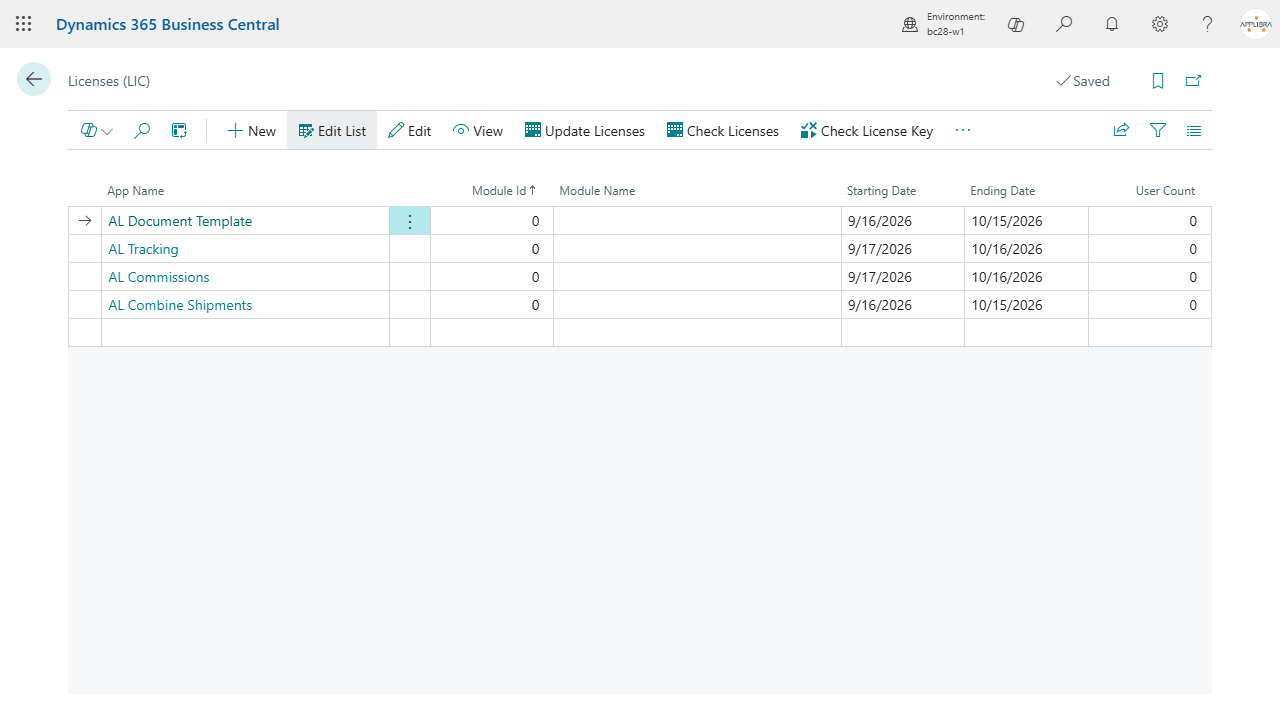The width and height of the screenshot is (1280, 720).
Task: Select the AL Commissions Ending Date cell
Action: (x=1026, y=277)
